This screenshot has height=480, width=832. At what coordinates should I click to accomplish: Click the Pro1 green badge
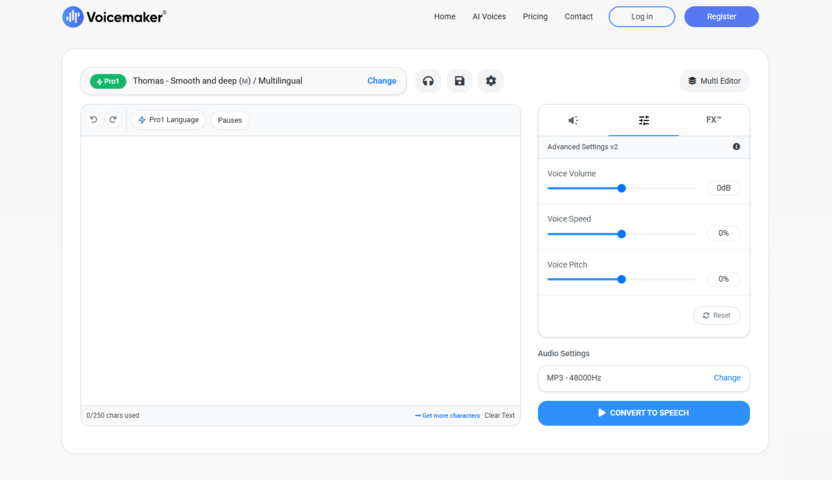click(108, 81)
